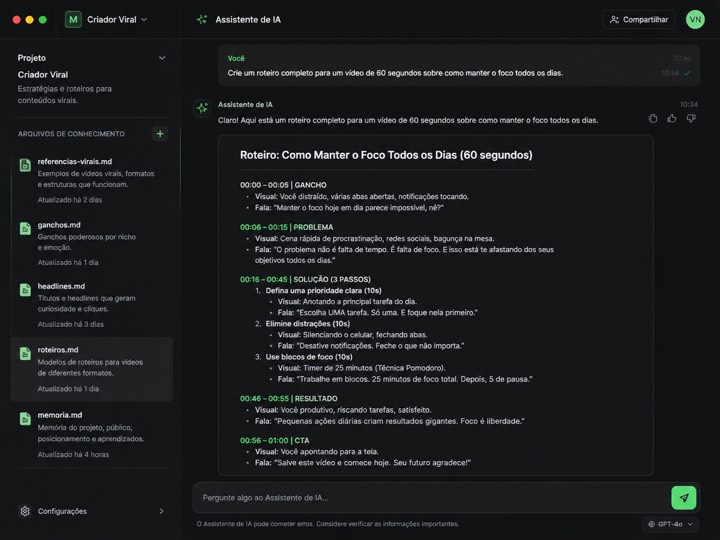Click the headlines.md file icon
The image size is (720, 540).
click(25, 290)
